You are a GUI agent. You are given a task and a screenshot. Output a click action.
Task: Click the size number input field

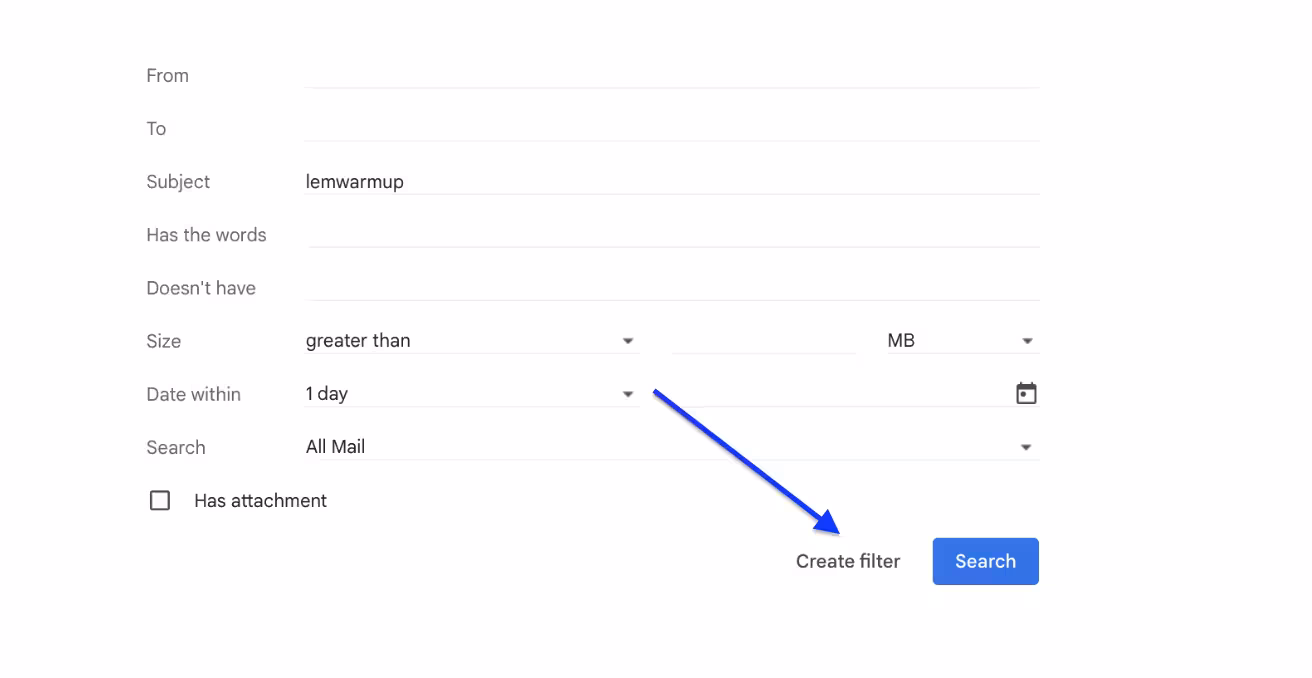tap(763, 341)
